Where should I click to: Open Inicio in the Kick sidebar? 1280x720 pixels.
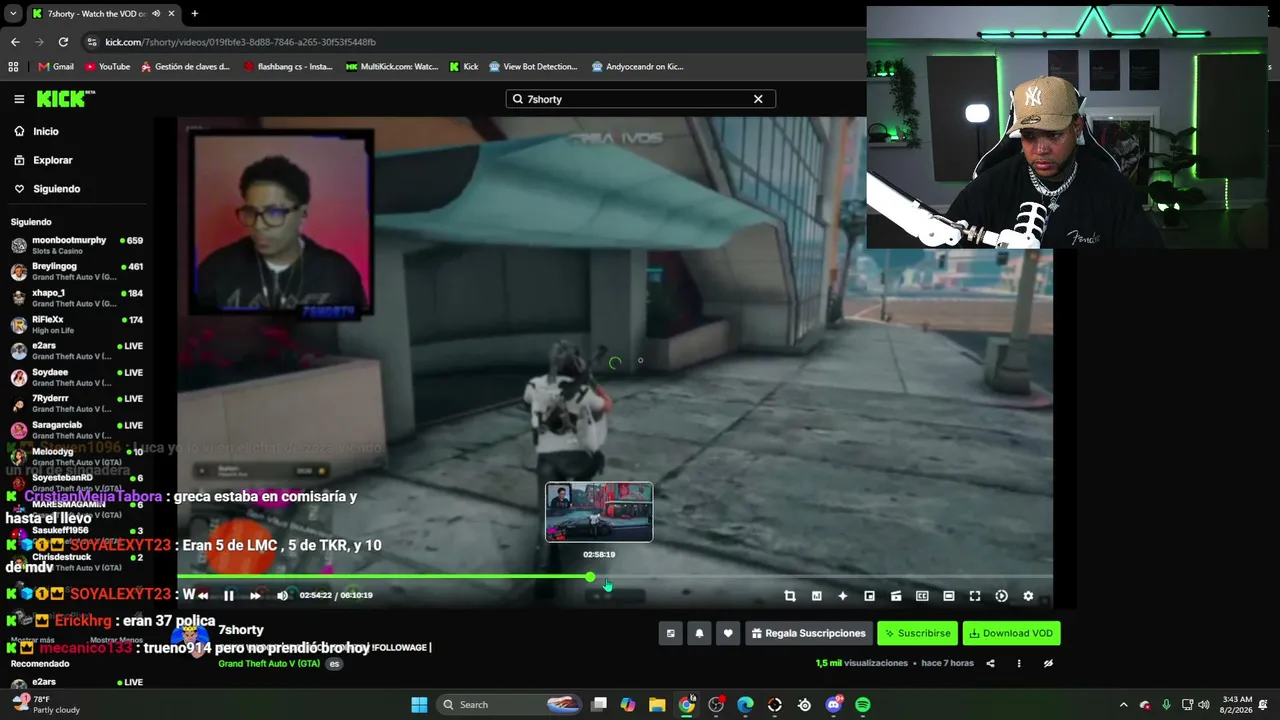coord(46,131)
